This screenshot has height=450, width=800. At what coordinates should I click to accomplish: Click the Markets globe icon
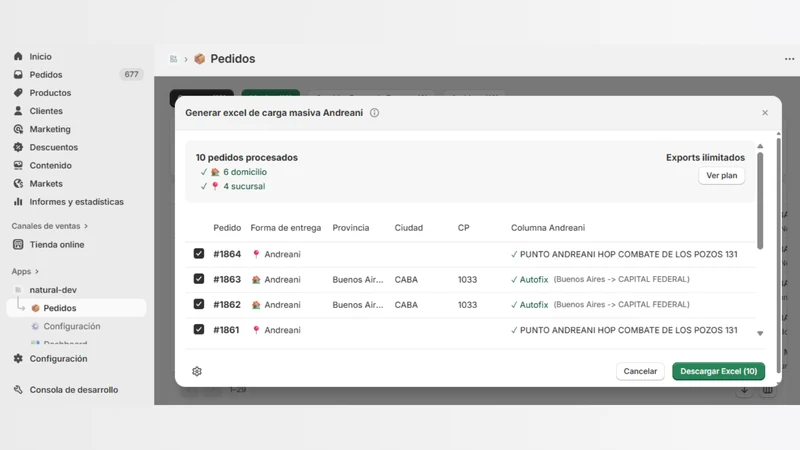click(18, 183)
